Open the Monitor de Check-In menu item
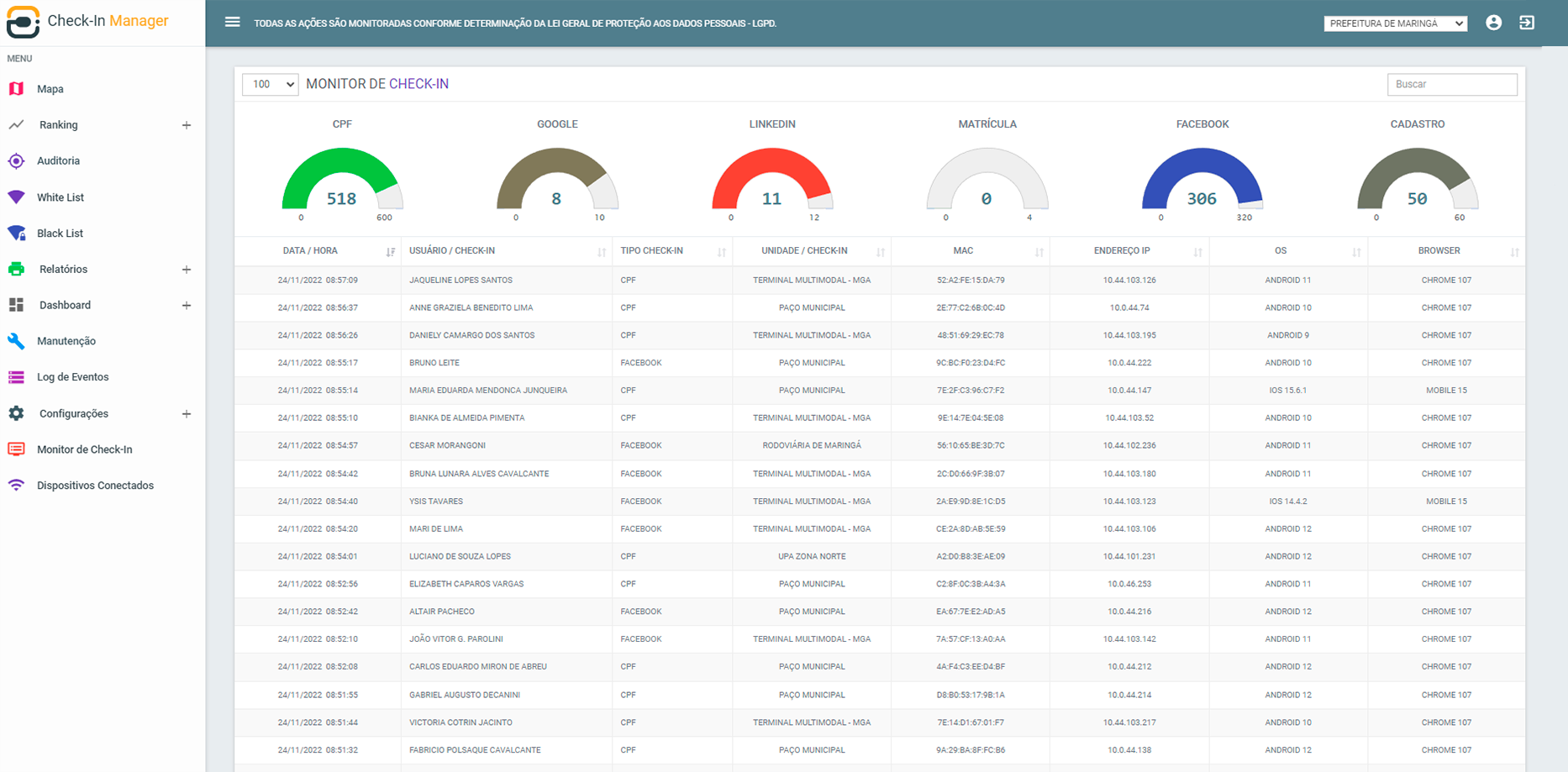This screenshot has height=772, width=1568. point(85,449)
